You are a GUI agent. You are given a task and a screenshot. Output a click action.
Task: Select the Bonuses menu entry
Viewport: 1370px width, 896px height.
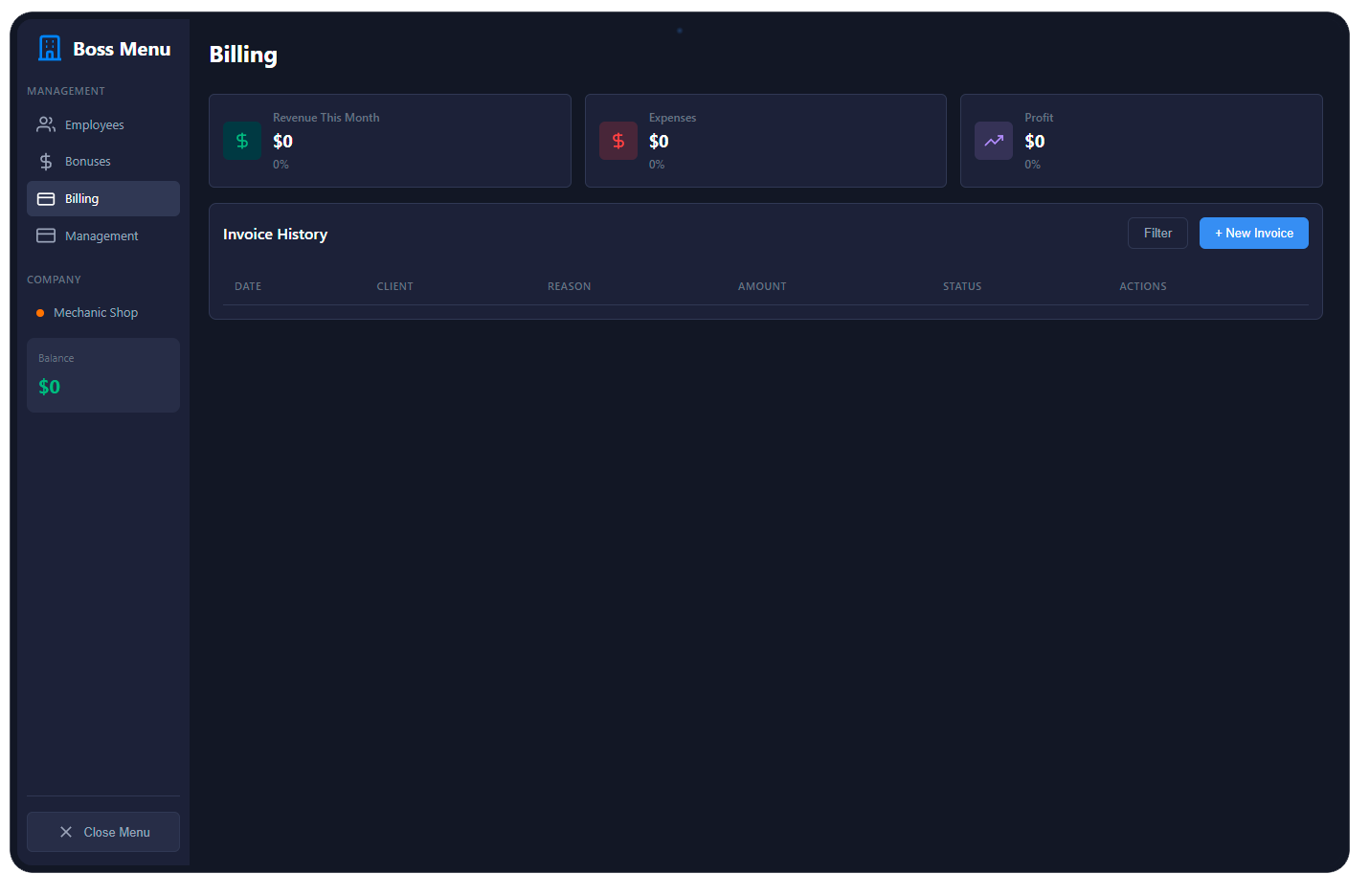point(89,161)
